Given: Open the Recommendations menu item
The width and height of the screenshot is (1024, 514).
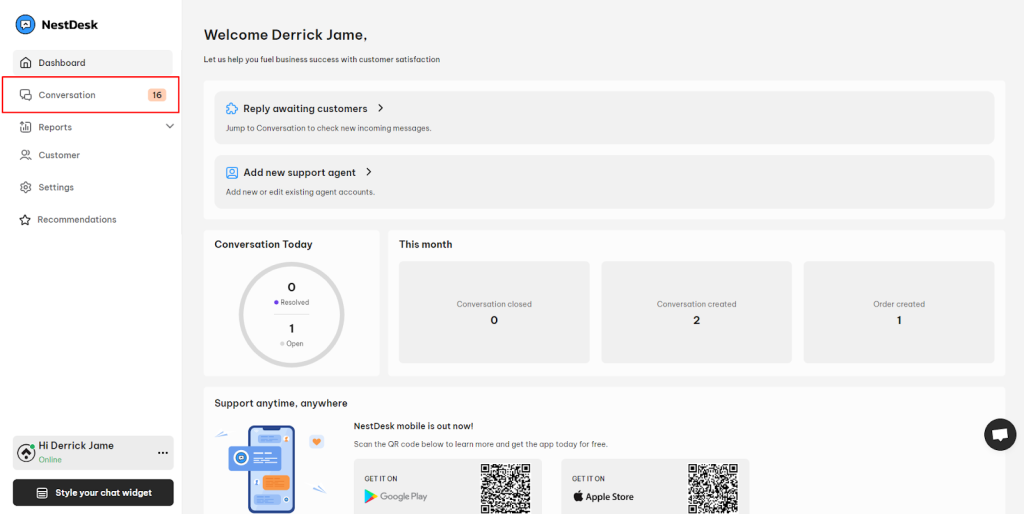Looking at the screenshot, I should click(x=93, y=219).
